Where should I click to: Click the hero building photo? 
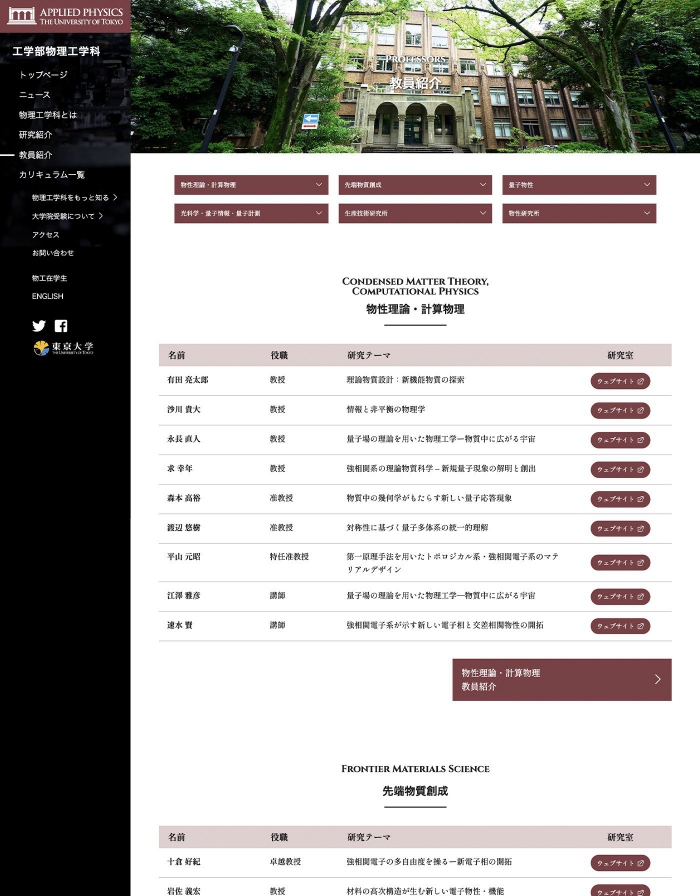tap(415, 76)
